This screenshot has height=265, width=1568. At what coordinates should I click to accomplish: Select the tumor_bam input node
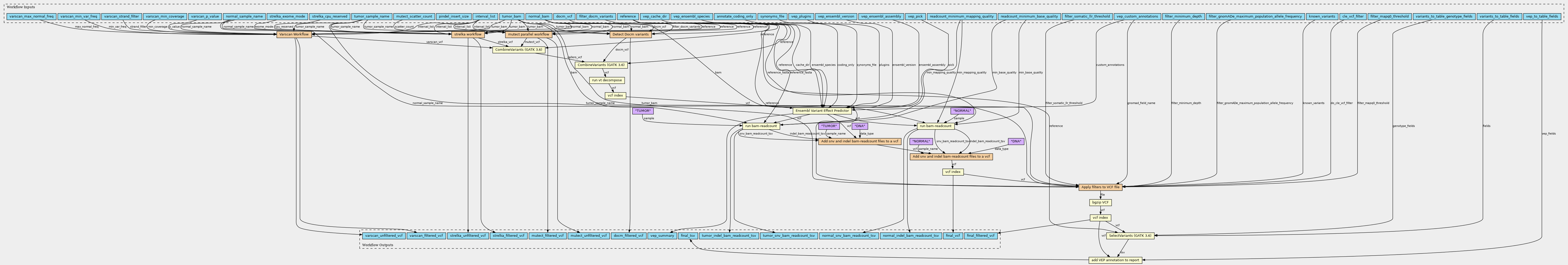[x=511, y=17]
